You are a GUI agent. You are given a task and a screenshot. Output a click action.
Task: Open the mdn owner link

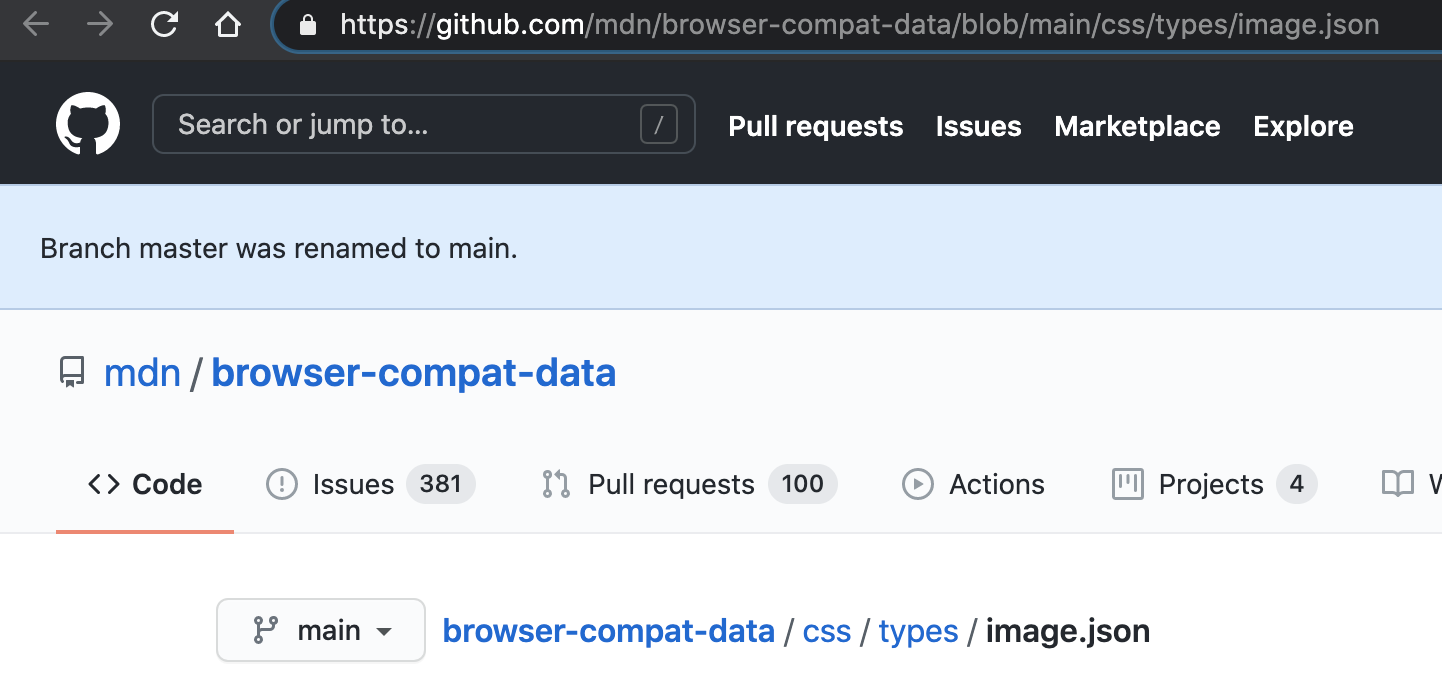[142, 373]
